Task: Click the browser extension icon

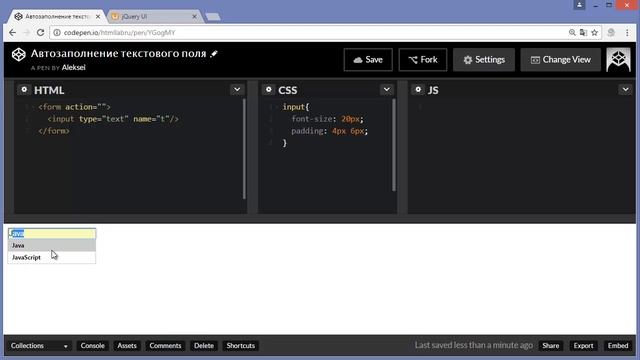Action: (611, 32)
